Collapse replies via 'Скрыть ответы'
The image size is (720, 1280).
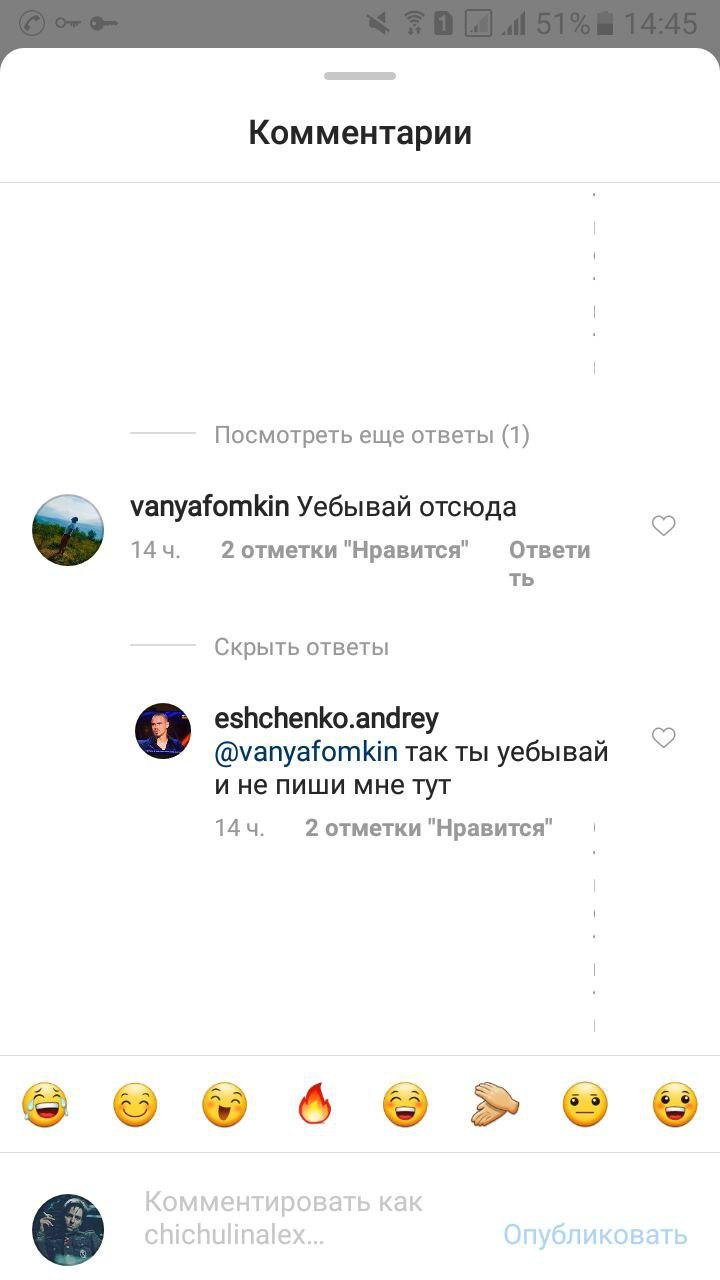301,647
